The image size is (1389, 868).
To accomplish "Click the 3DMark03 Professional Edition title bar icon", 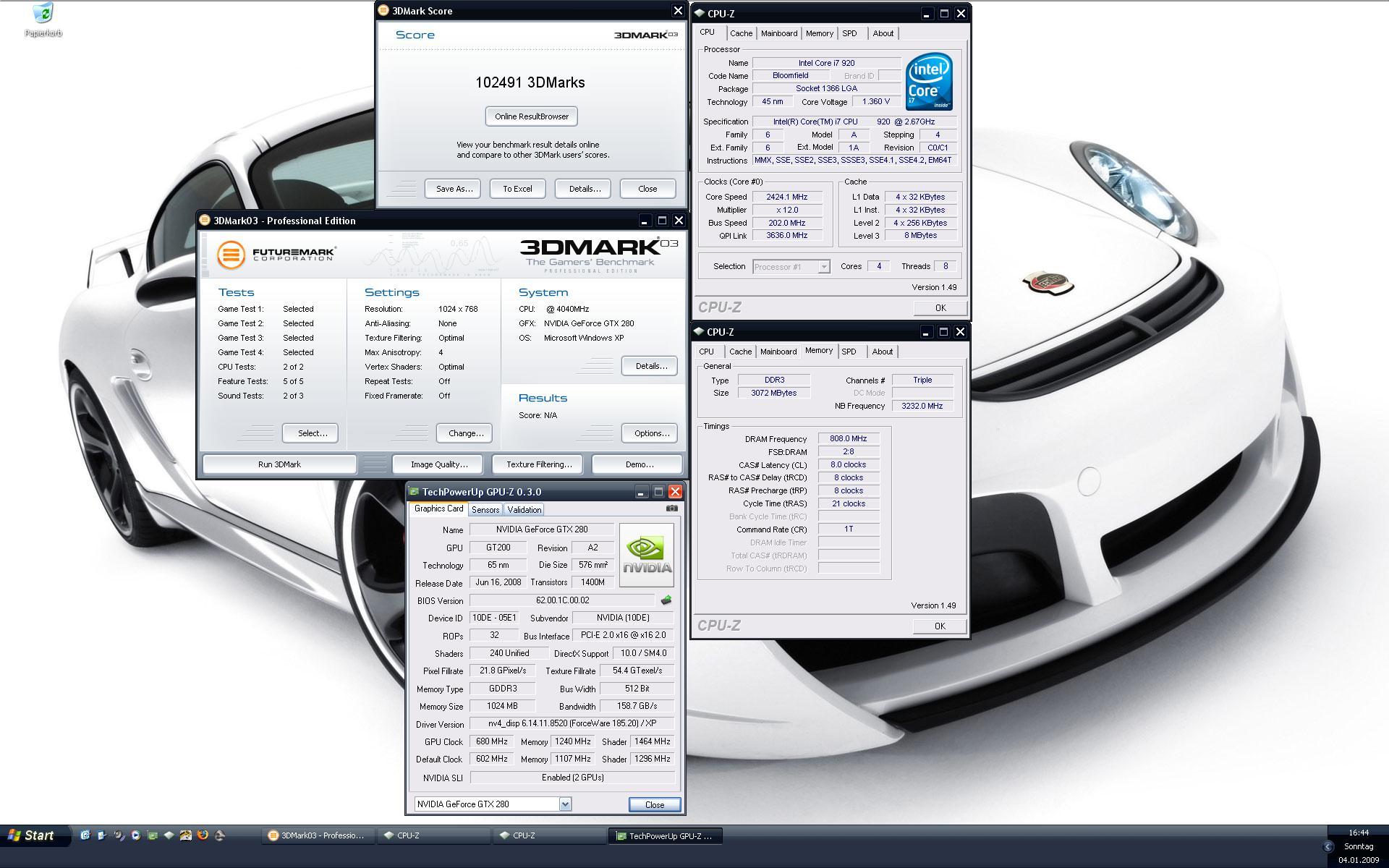I will coord(205,221).
